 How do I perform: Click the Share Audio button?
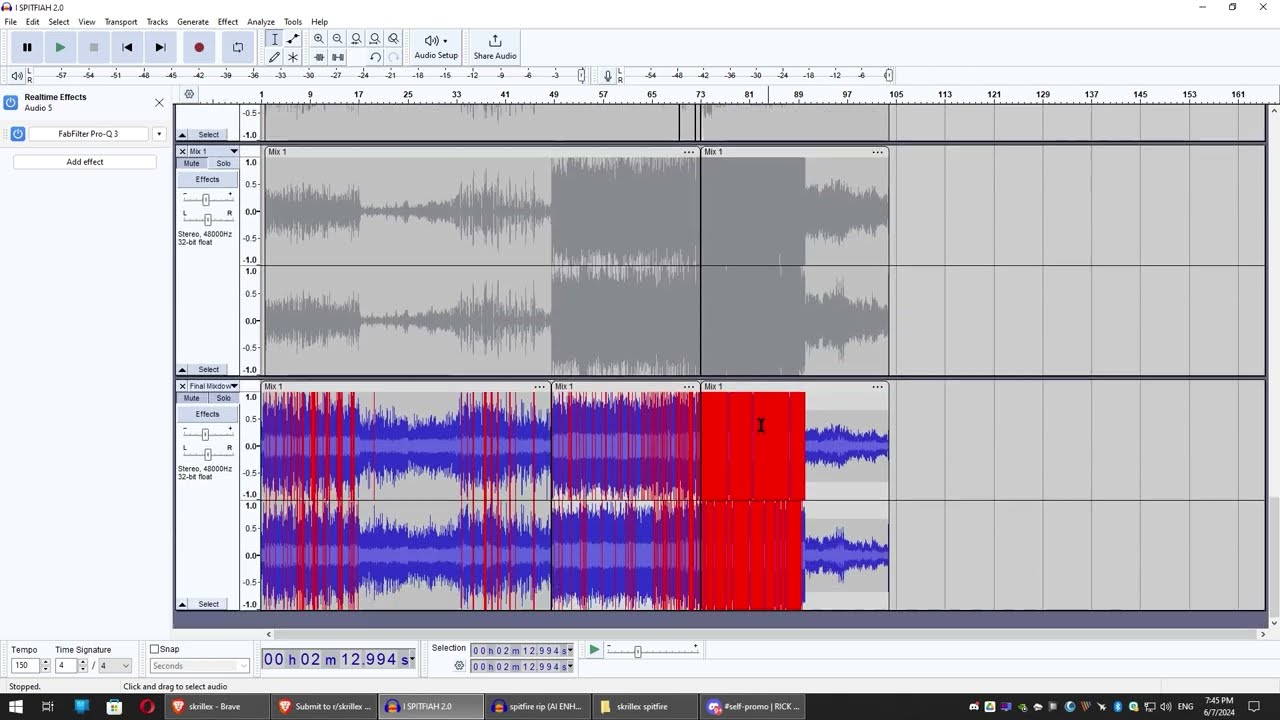495,47
